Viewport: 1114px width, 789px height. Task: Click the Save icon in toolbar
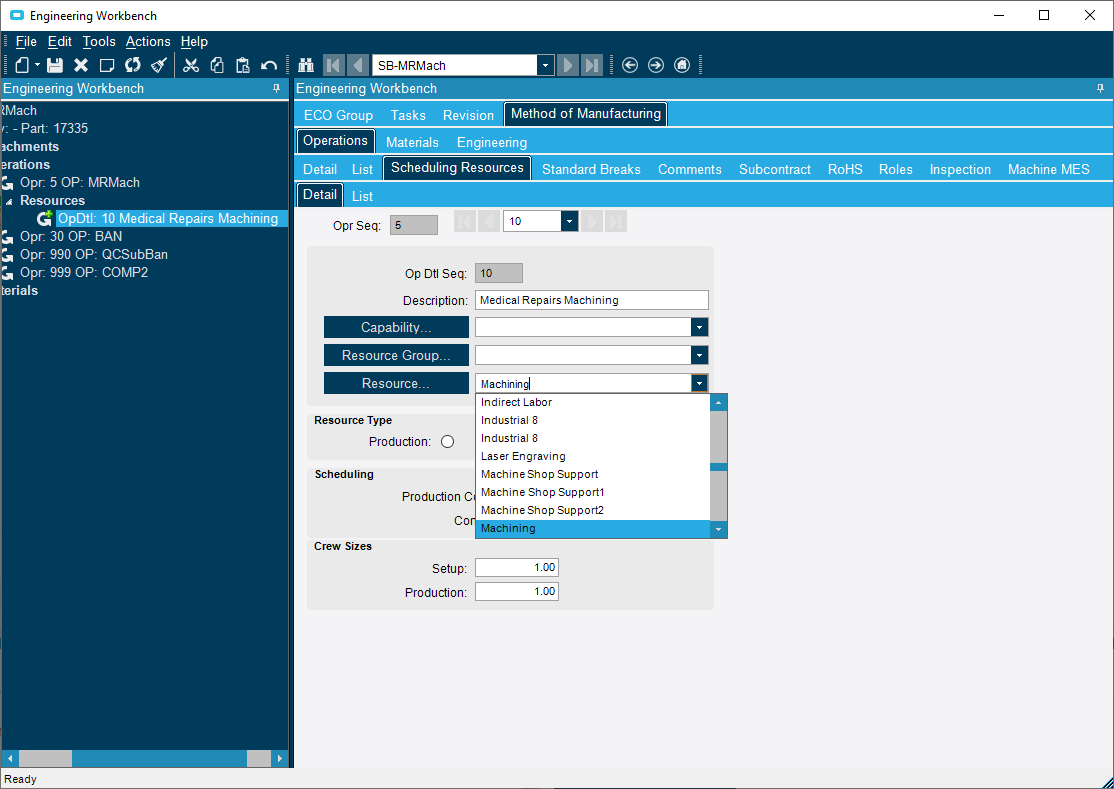[55, 65]
